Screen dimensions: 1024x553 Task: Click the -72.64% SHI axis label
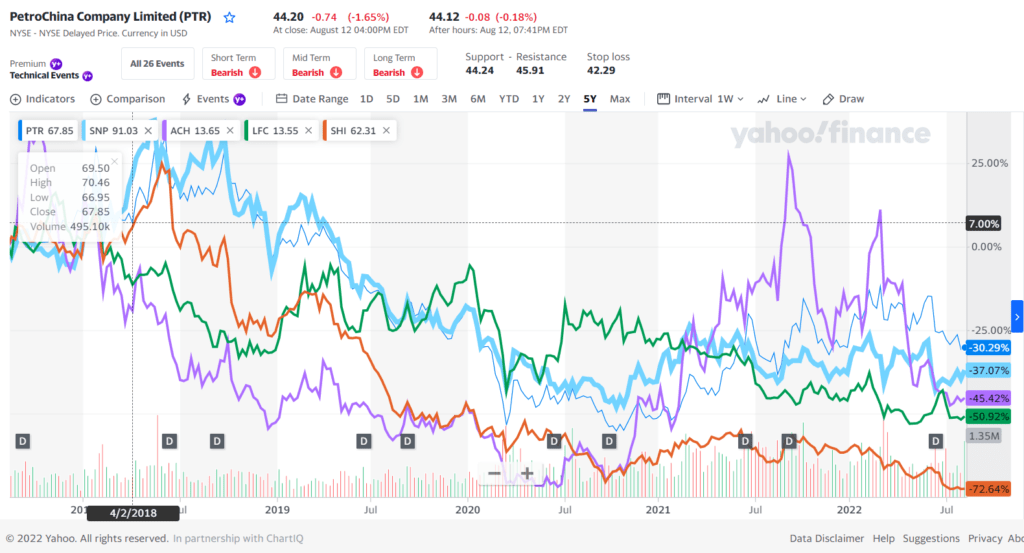pyautogui.click(x=988, y=489)
